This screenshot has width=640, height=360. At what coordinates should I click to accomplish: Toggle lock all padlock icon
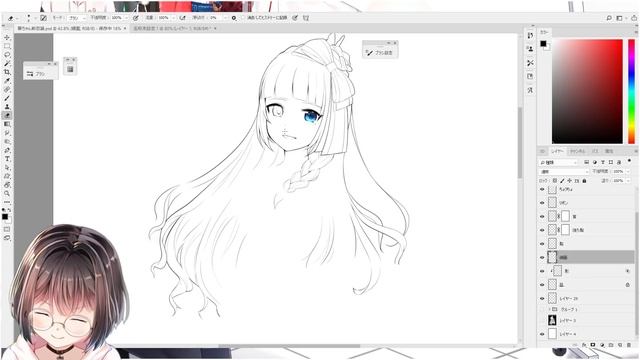[584, 180]
